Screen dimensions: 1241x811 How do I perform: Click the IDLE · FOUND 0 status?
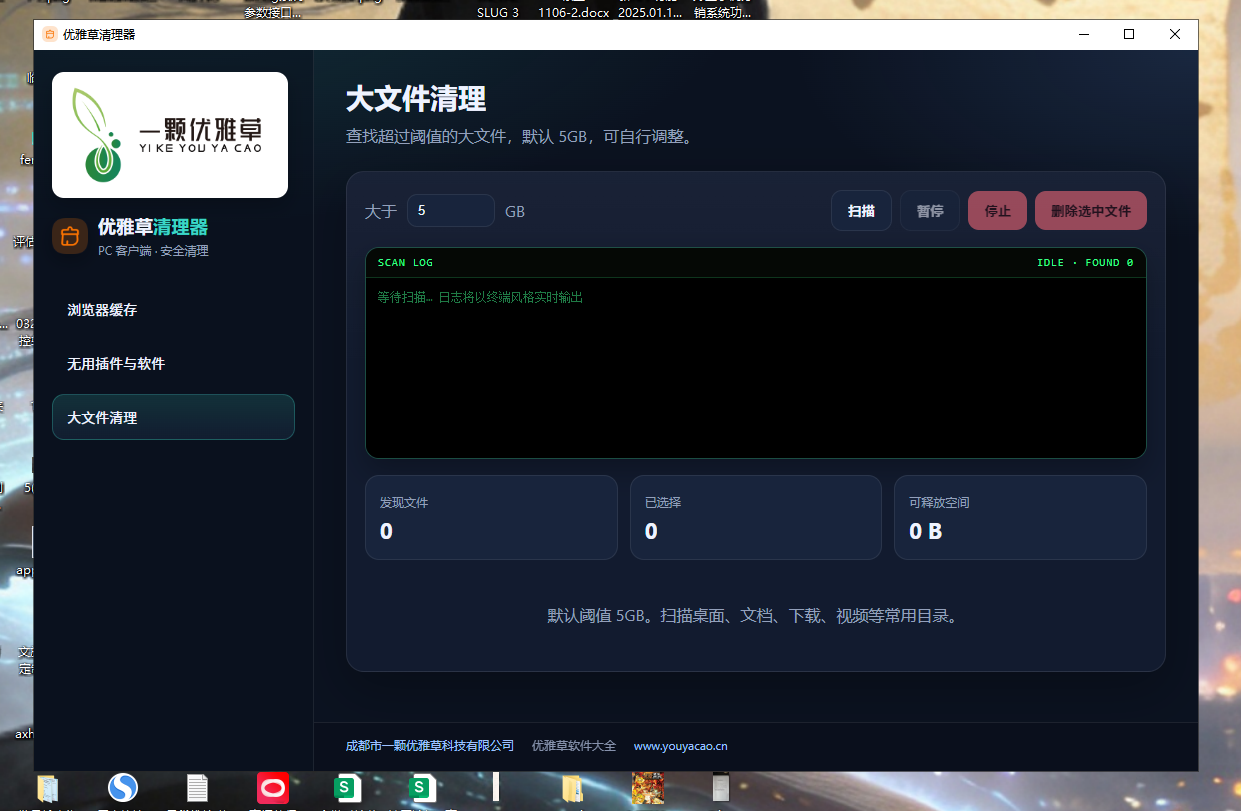point(1085,263)
